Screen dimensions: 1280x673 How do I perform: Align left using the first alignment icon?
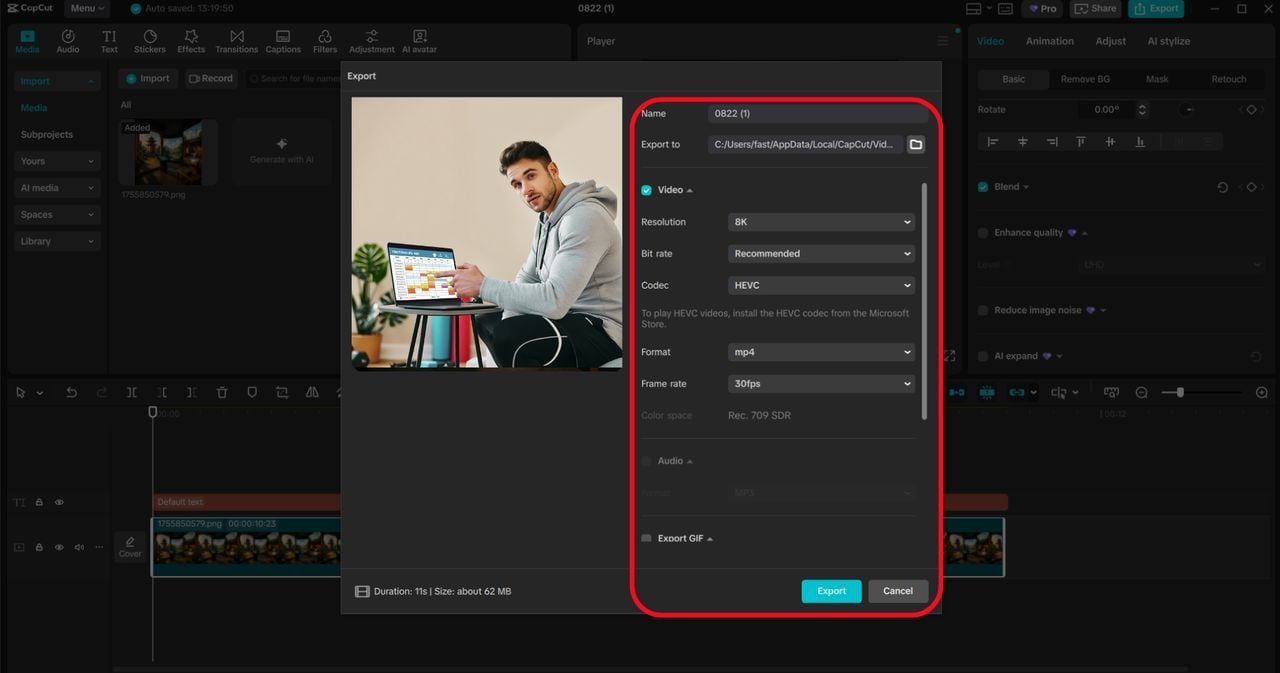[993, 142]
